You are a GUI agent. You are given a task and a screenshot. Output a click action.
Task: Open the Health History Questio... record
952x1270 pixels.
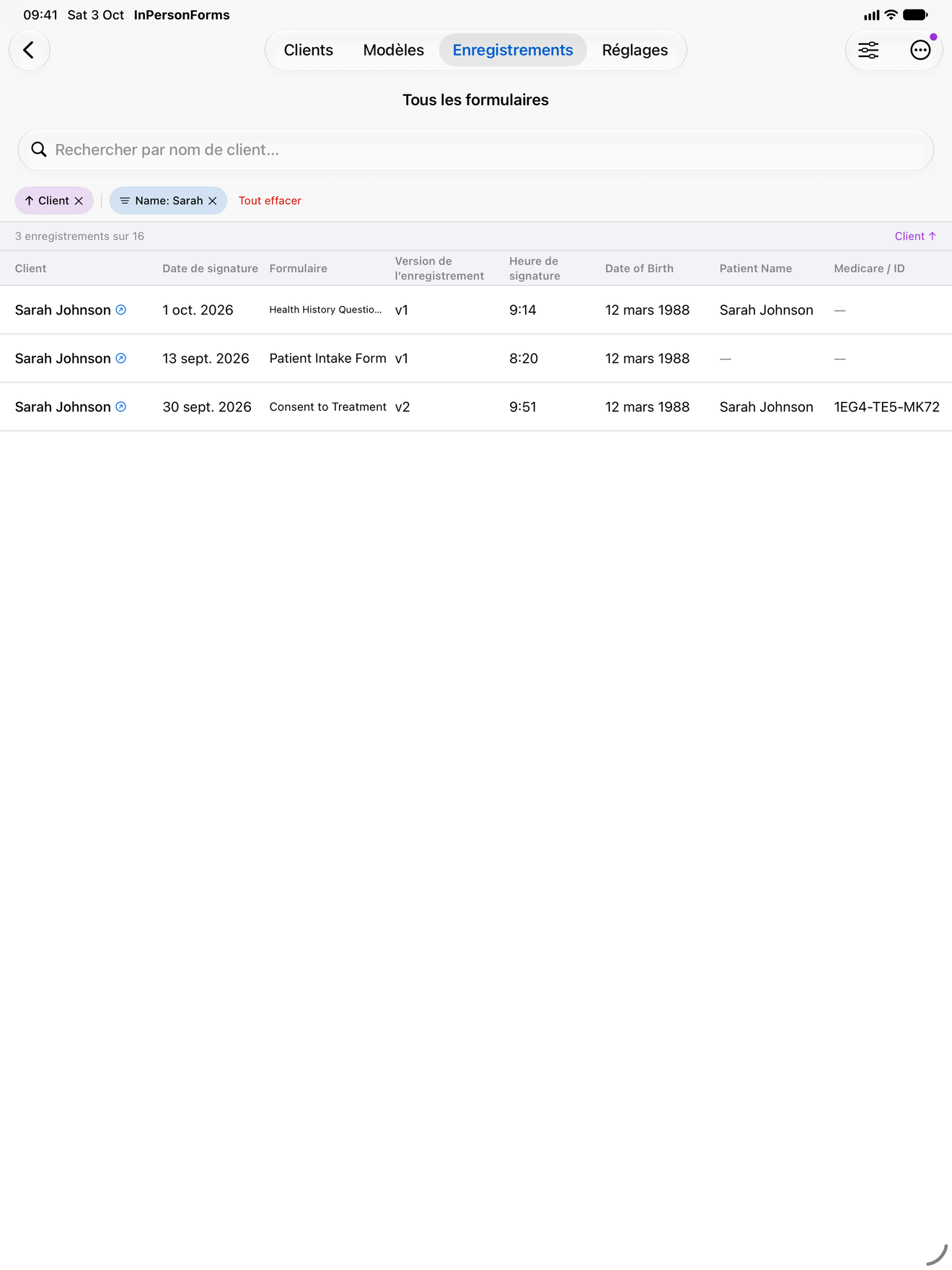pyautogui.click(x=325, y=310)
